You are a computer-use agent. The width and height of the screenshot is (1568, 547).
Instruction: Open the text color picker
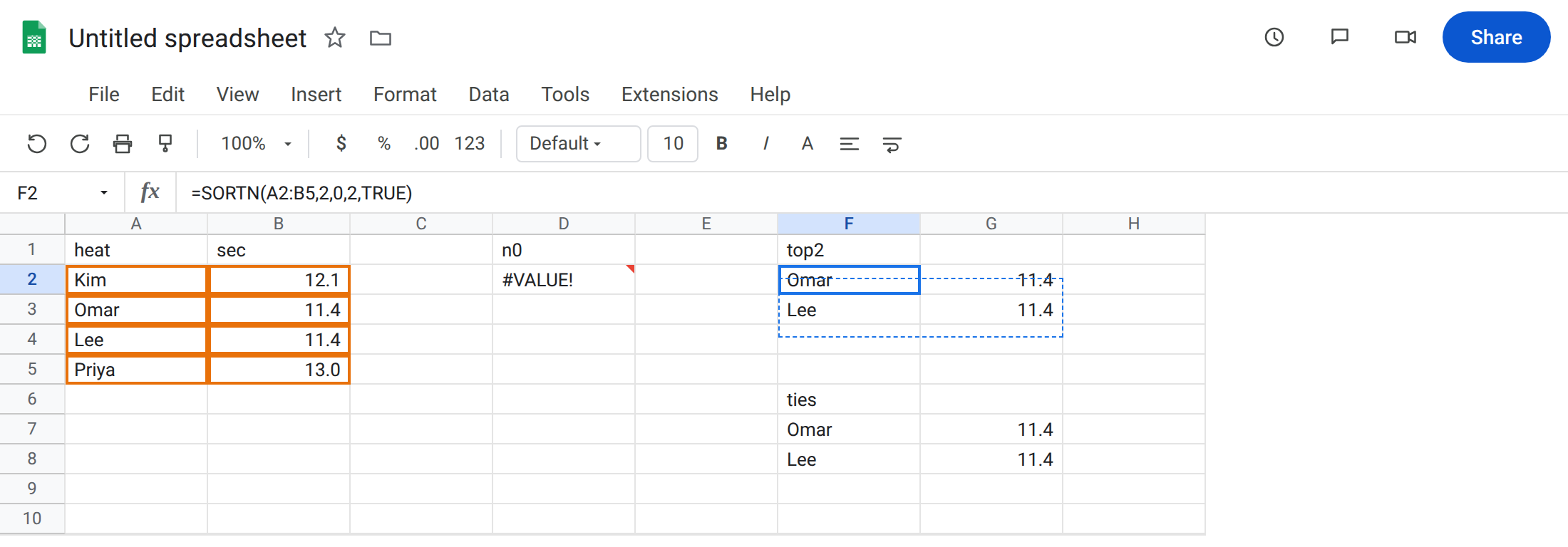[x=808, y=144]
